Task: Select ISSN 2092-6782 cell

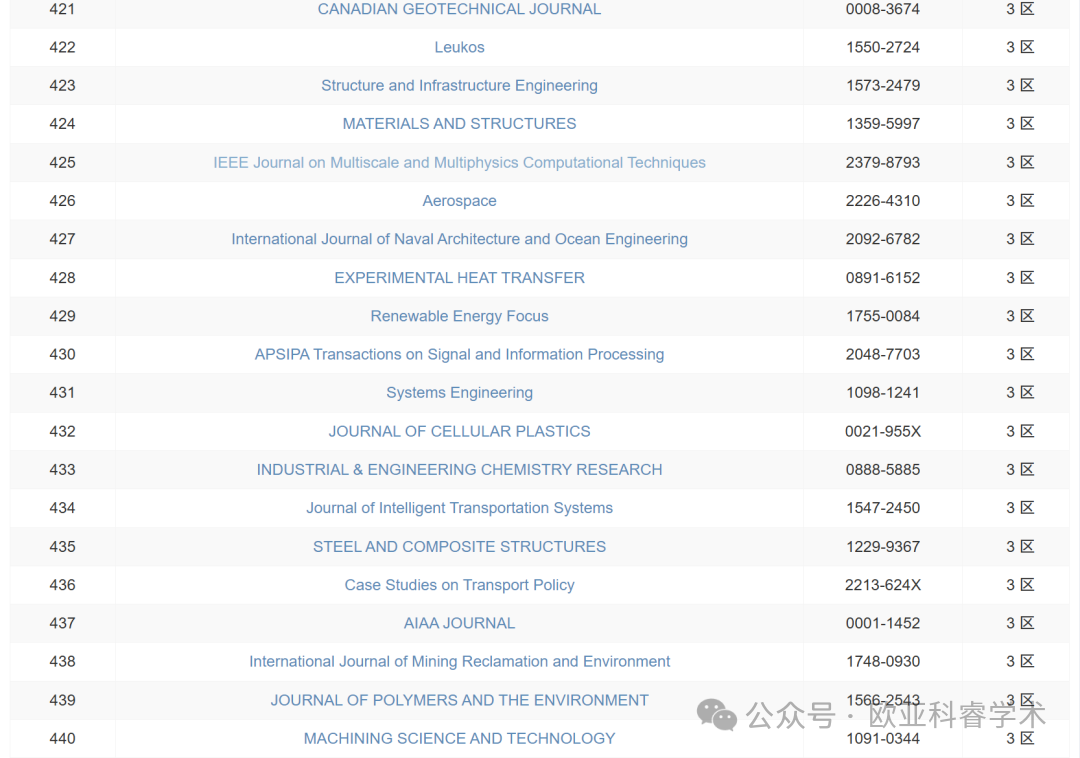Action: point(883,239)
